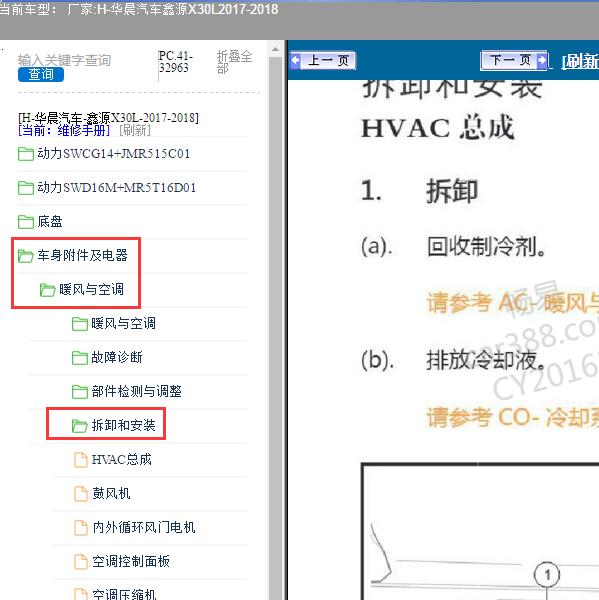Click the 拆卸和安装 open folder icon

pos(80,426)
